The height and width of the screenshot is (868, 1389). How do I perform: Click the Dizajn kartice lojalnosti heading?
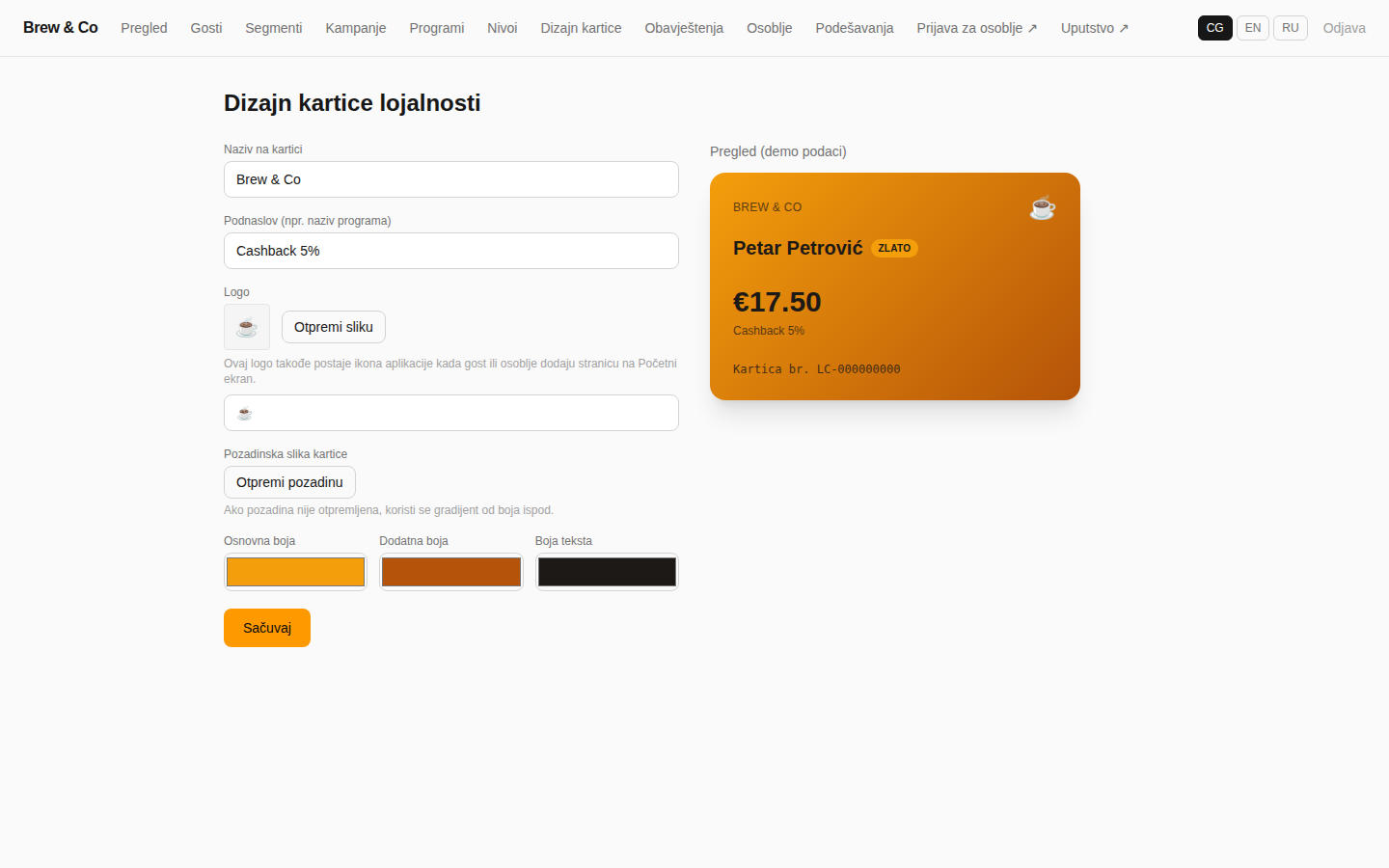352,103
